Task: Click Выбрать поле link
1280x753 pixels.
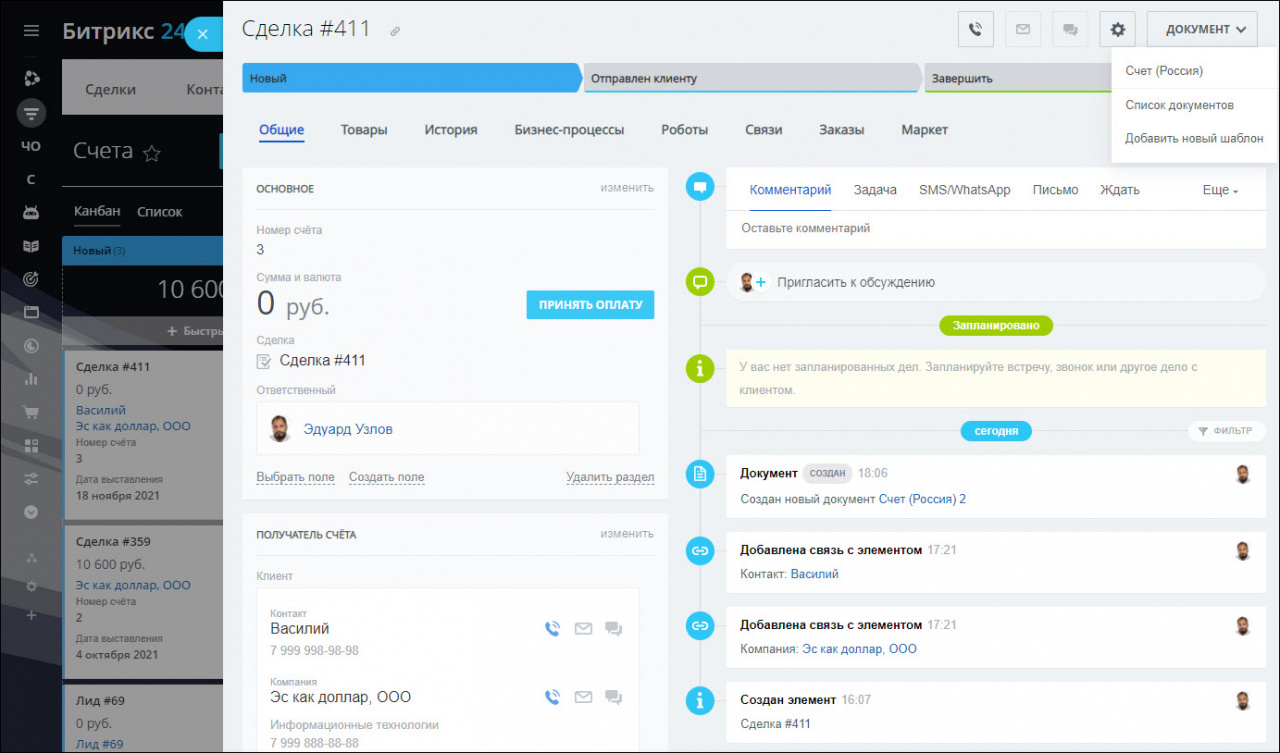Action: [x=295, y=477]
